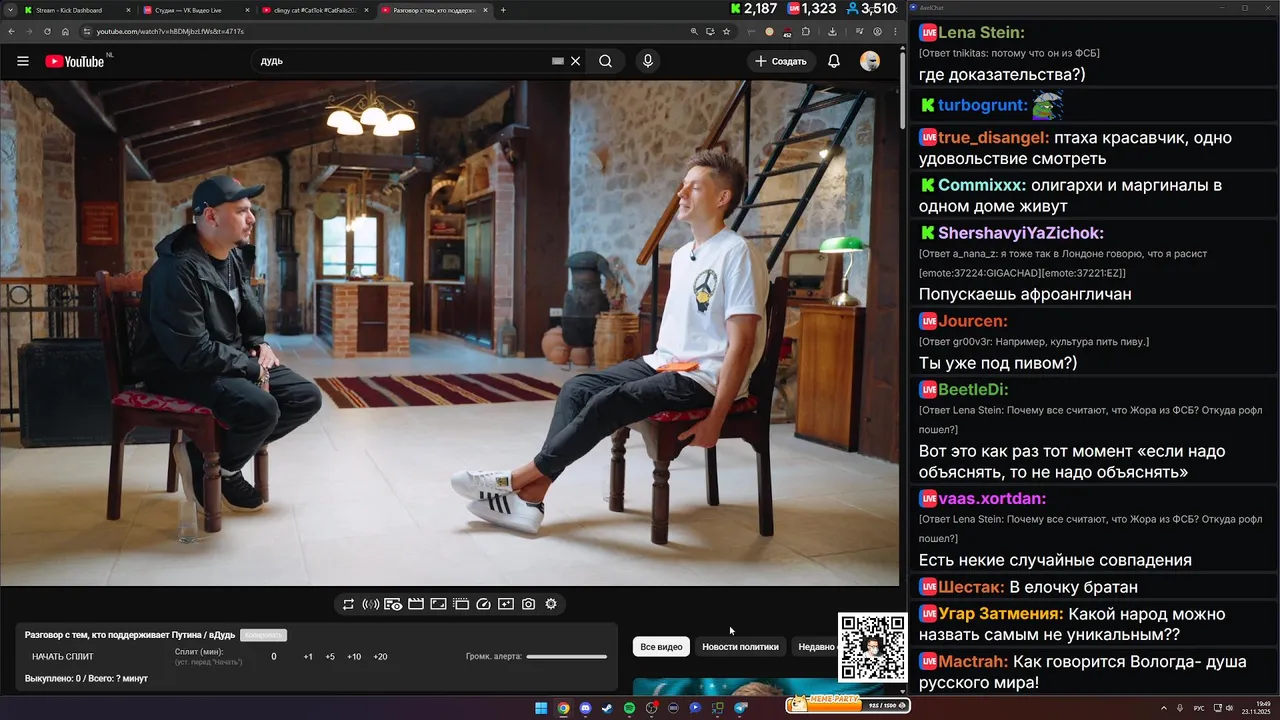Open Google Chrome from the taskbar
Screen dimensions: 1280x720
[563, 708]
